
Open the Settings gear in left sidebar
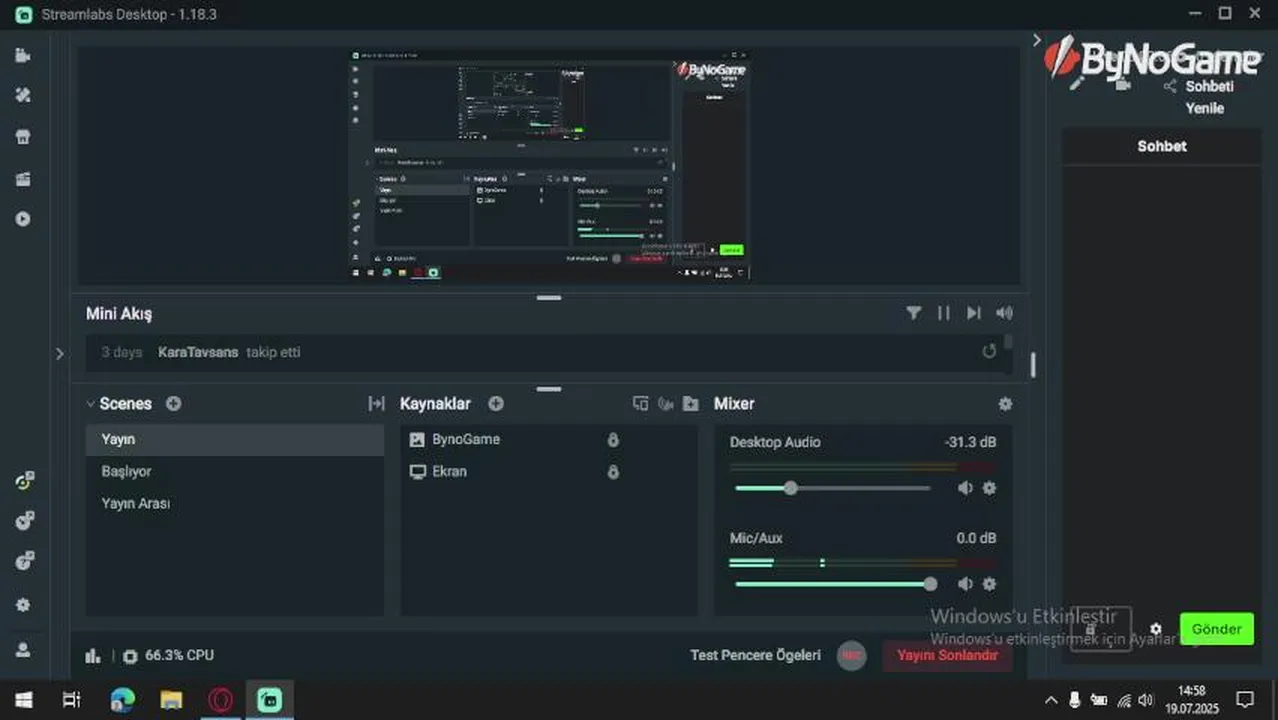click(x=23, y=605)
